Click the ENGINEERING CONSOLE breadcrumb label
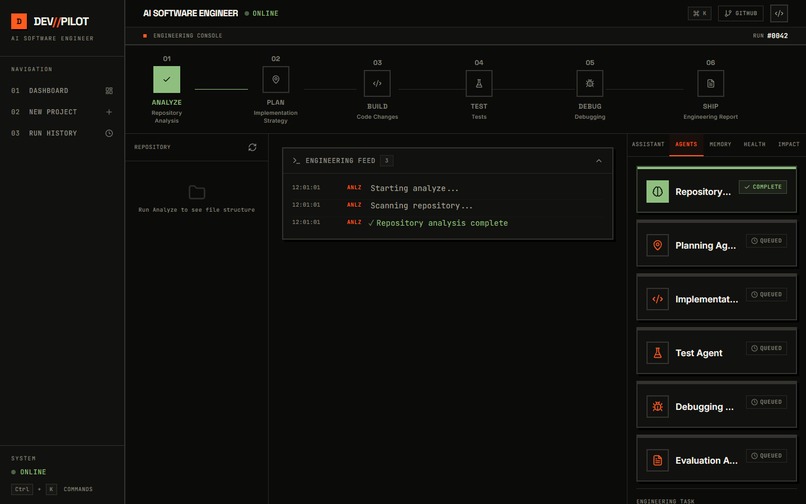Image resolution: width=806 pixels, height=504 pixels. (188, 36)
